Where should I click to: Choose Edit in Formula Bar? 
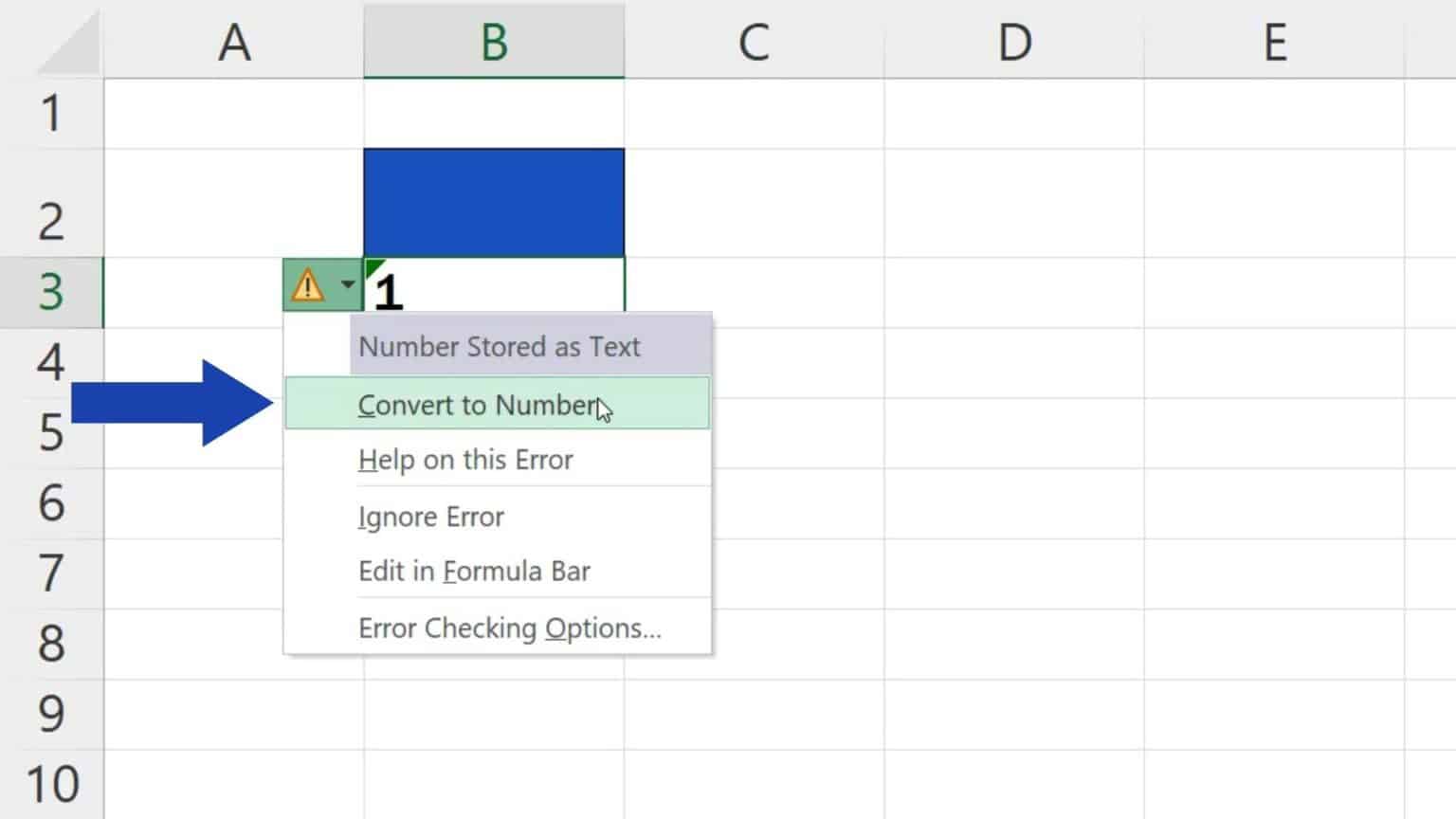474,571
